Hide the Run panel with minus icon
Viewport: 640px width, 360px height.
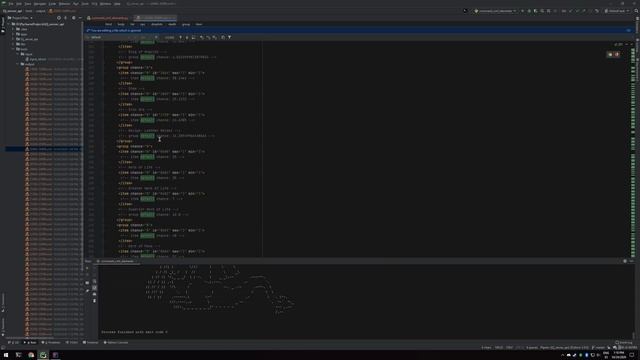631,261
